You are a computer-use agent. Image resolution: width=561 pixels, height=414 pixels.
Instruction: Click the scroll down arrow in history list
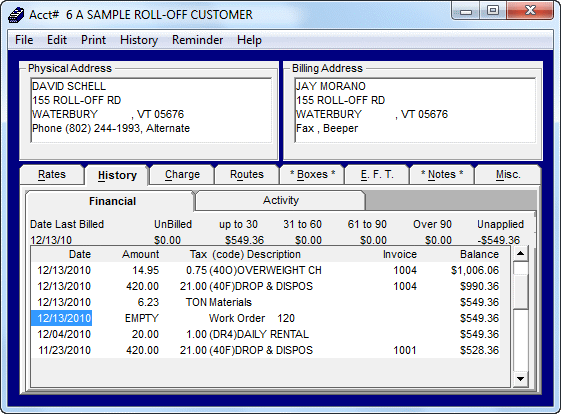tap(521, 379)
